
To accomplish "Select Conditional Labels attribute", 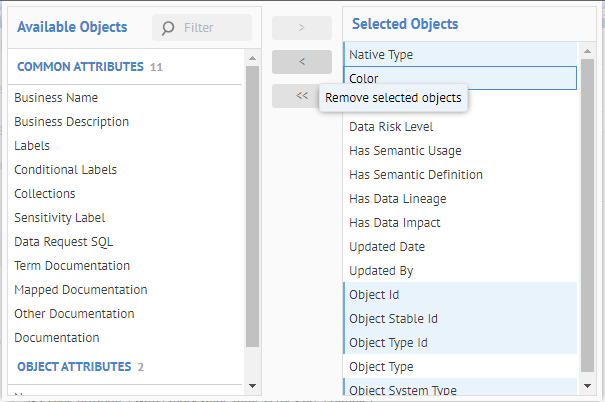I will pos(125,170).
